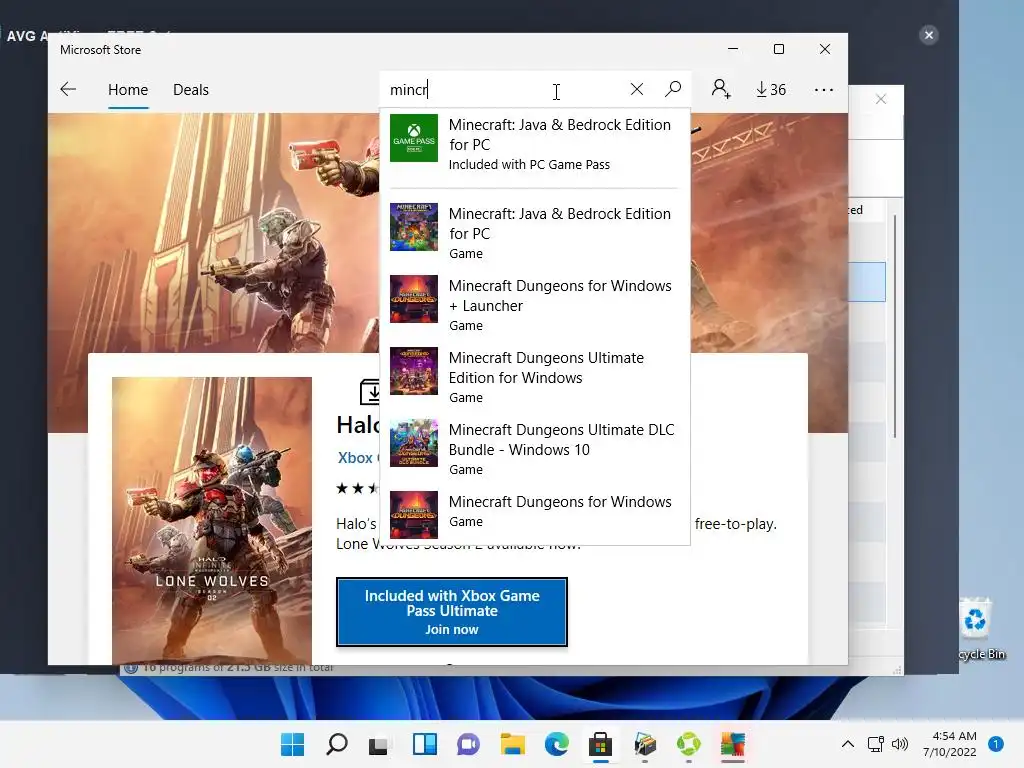Open the Recycle Bin desktop icon
This screenshot has height=768, width=1024.
pos(978,628)
